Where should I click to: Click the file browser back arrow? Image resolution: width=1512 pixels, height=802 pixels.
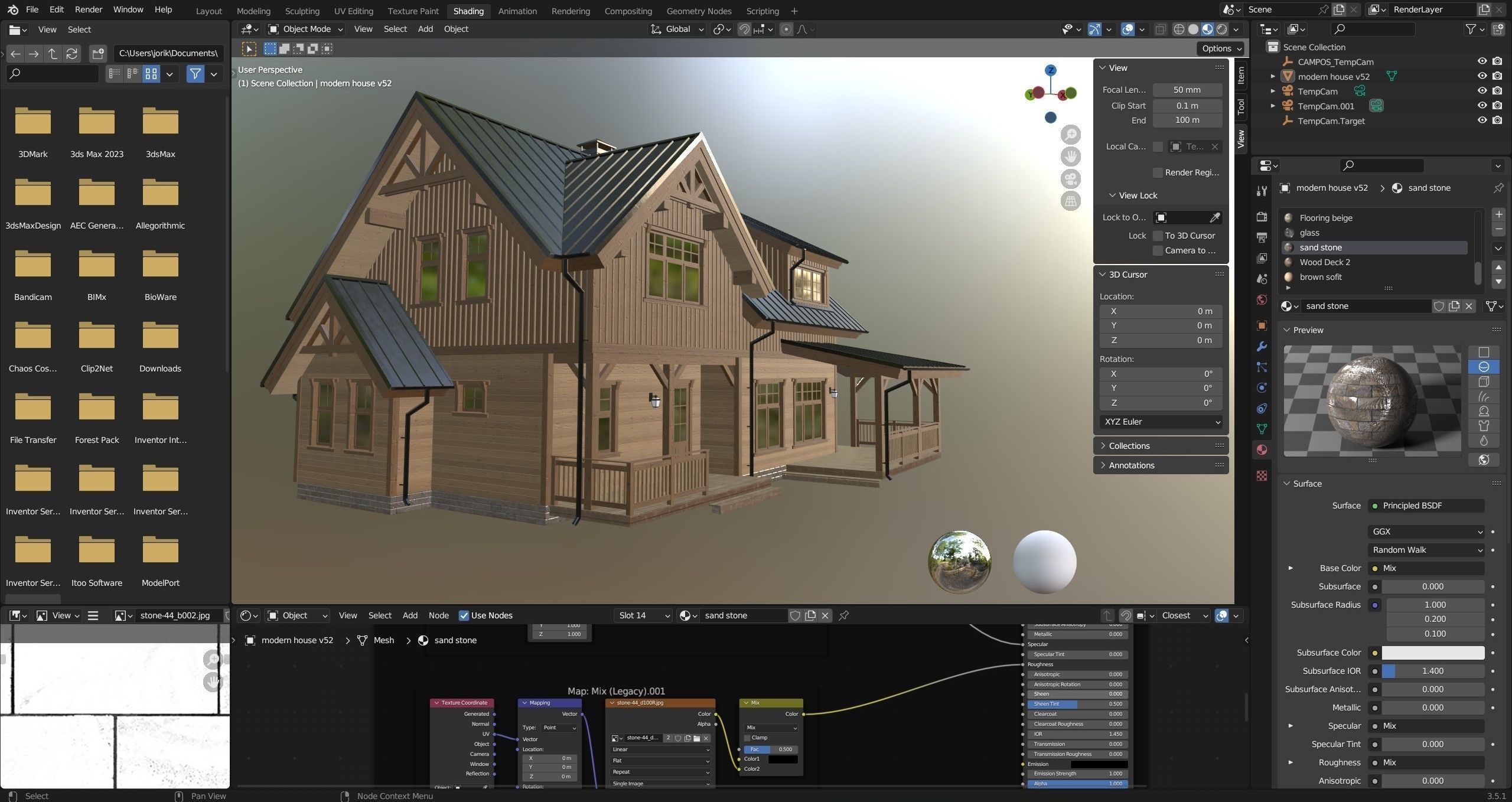tap(16, 54)
